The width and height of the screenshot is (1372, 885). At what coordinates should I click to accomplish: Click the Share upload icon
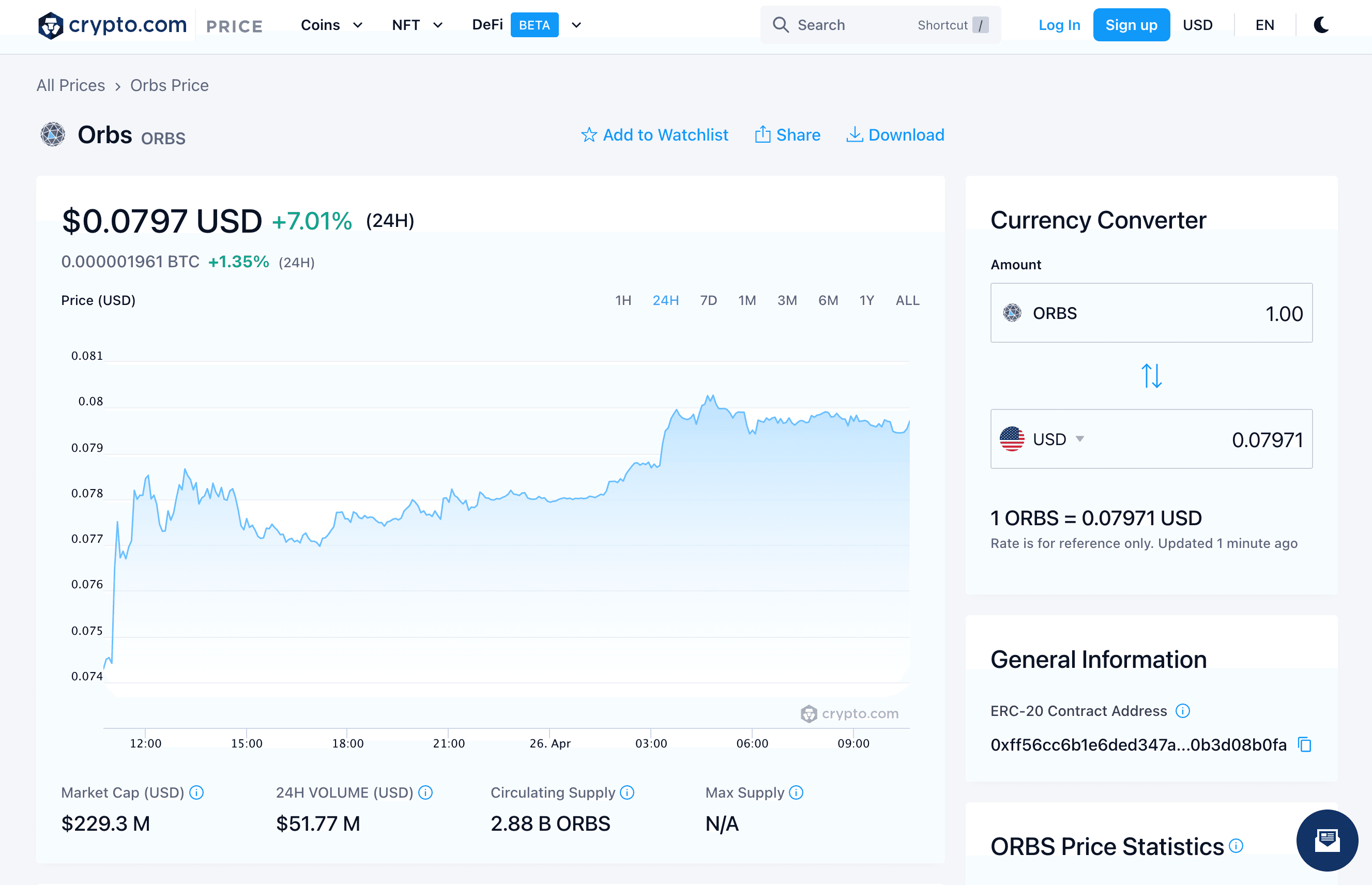tap(763, 134)
